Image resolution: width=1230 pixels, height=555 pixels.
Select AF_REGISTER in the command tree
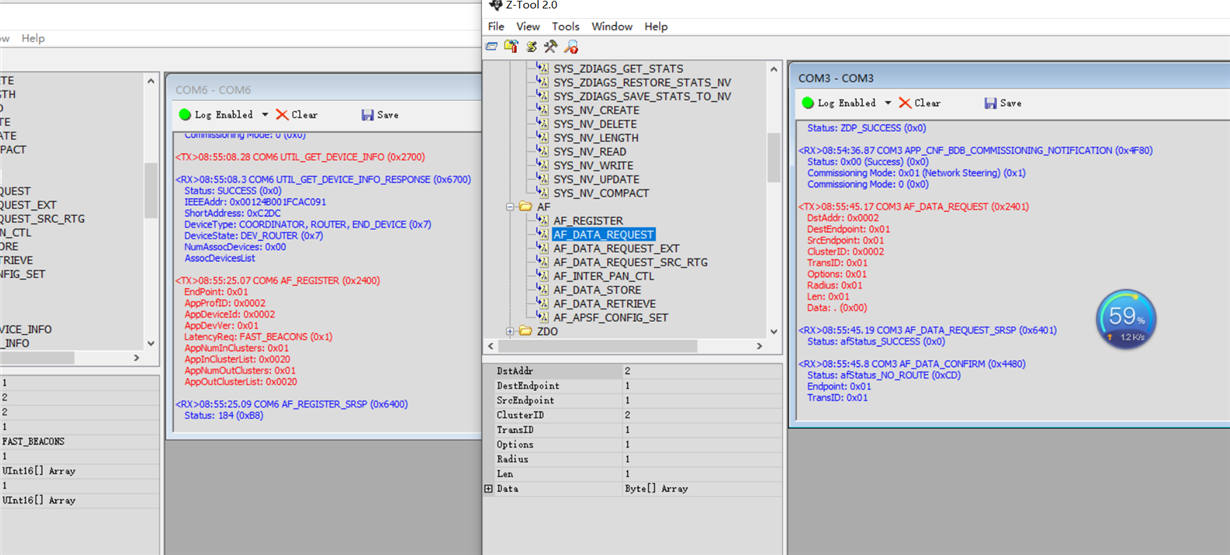pyautogui.click(x=588, y=220)
